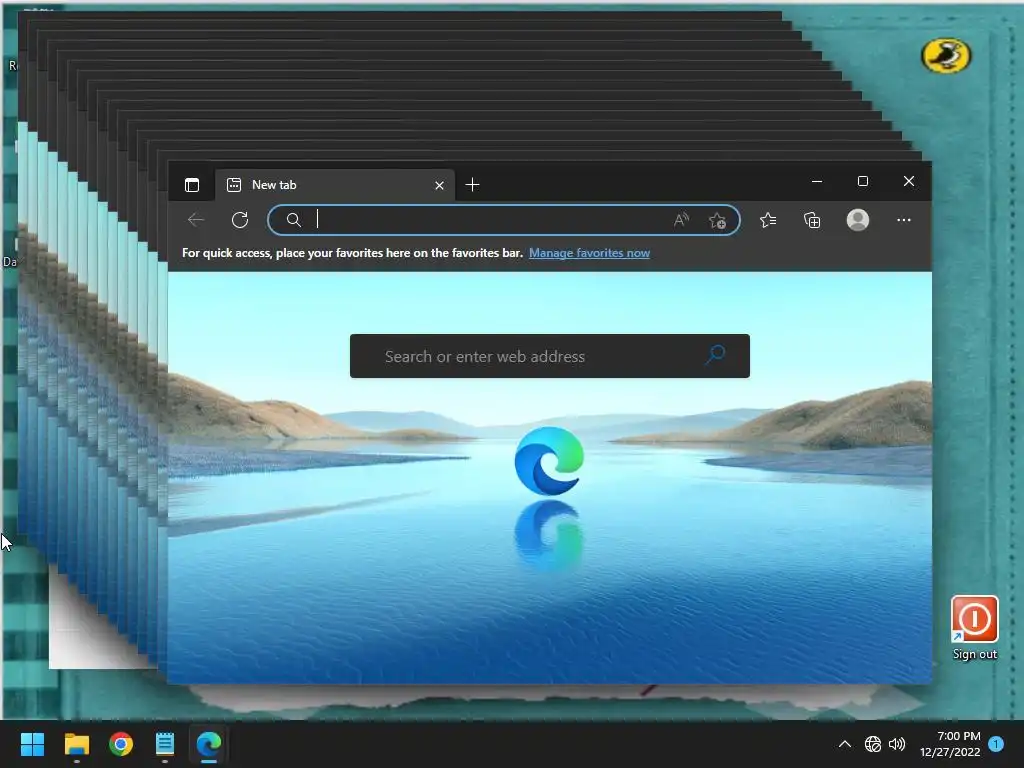Select the New tab tab
1024x768 pixels.
pyautogui.click(x=335, y=185)
